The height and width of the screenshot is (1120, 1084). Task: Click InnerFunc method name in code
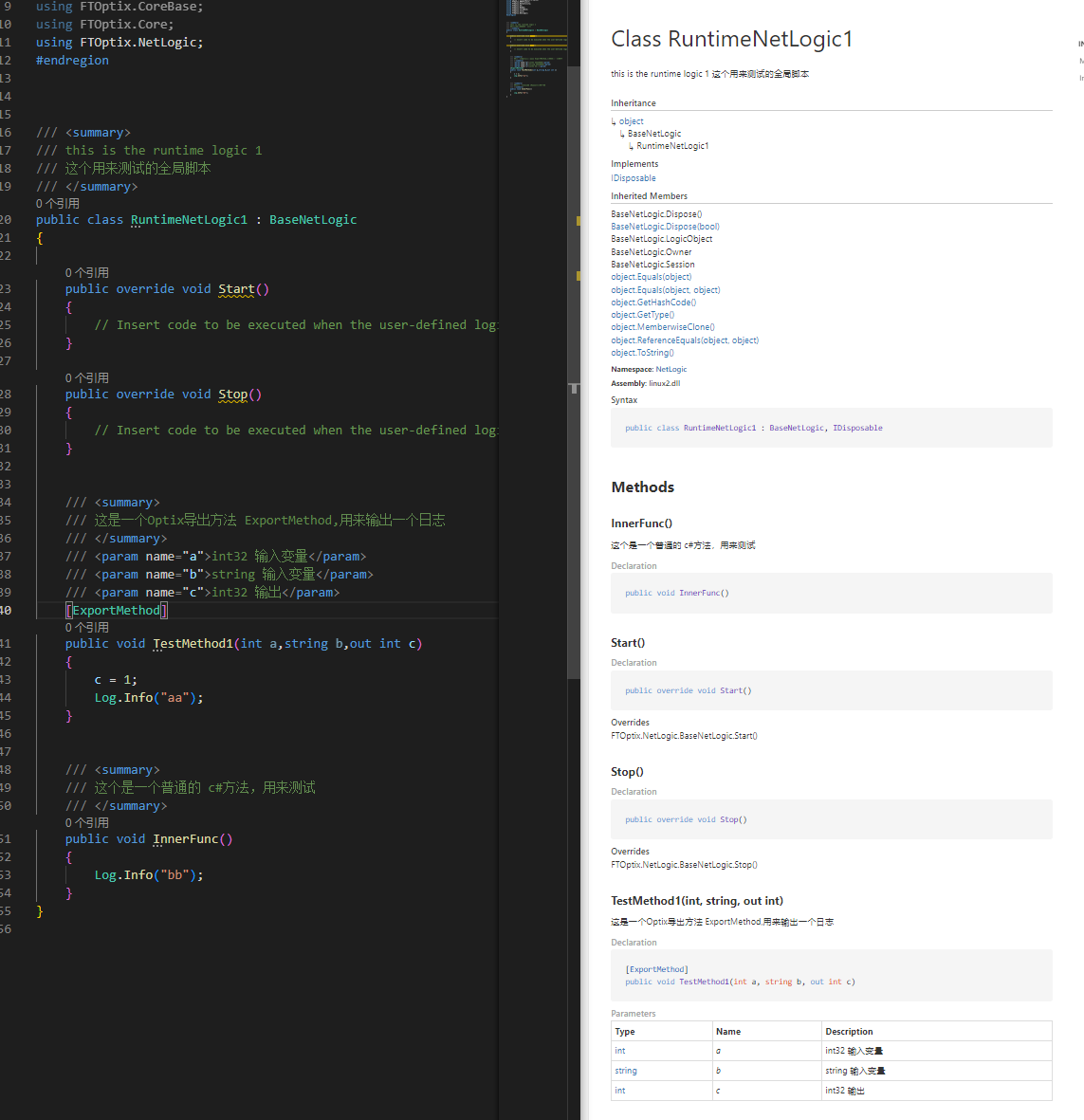pyautogui.click(x=186, y=839)
